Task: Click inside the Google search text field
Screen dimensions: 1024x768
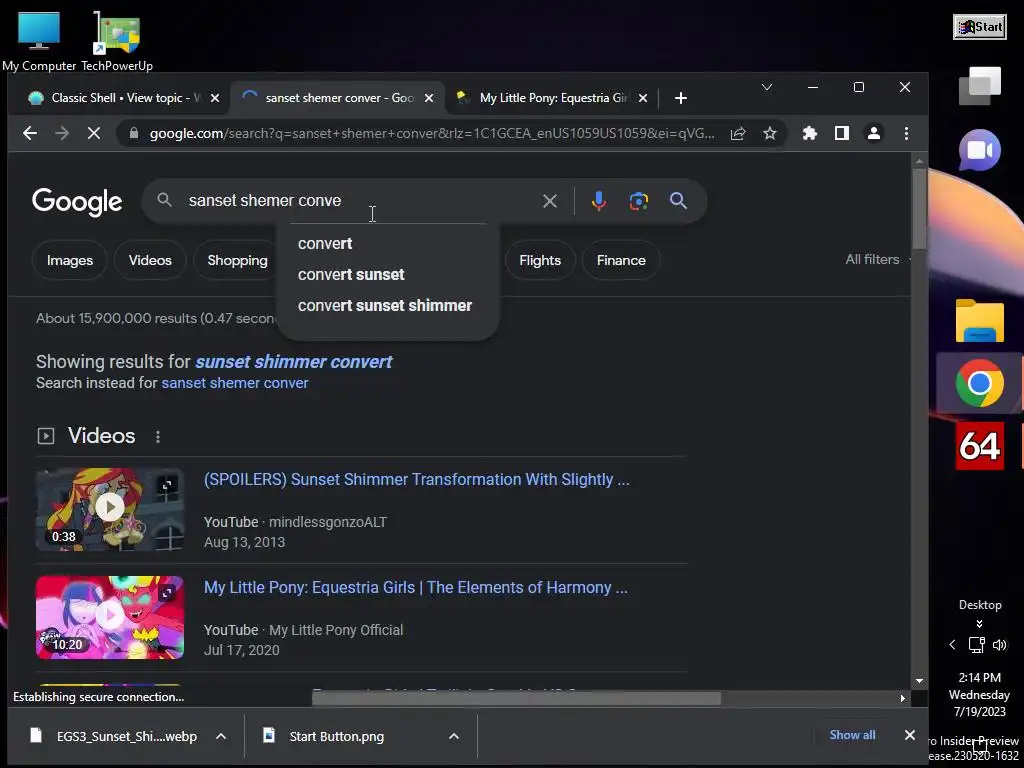Action: tap(359, 200)
